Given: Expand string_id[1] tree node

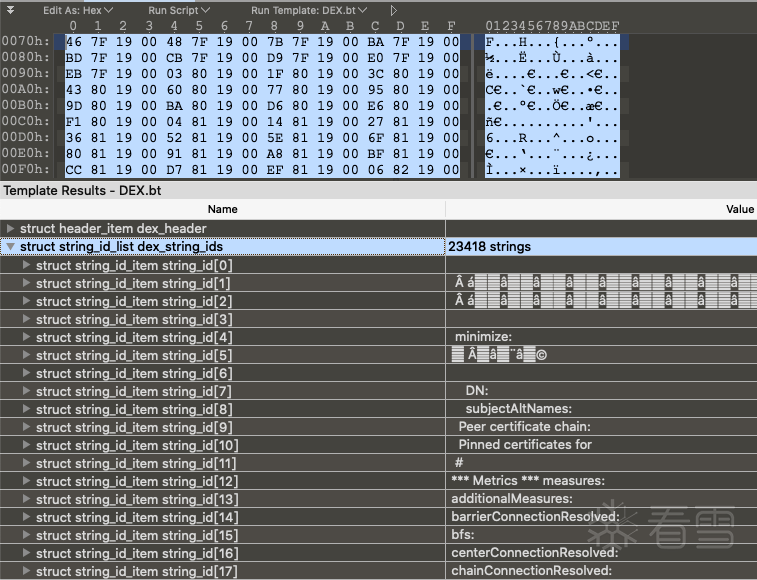Looking at the screenshot, I should 27,283.
